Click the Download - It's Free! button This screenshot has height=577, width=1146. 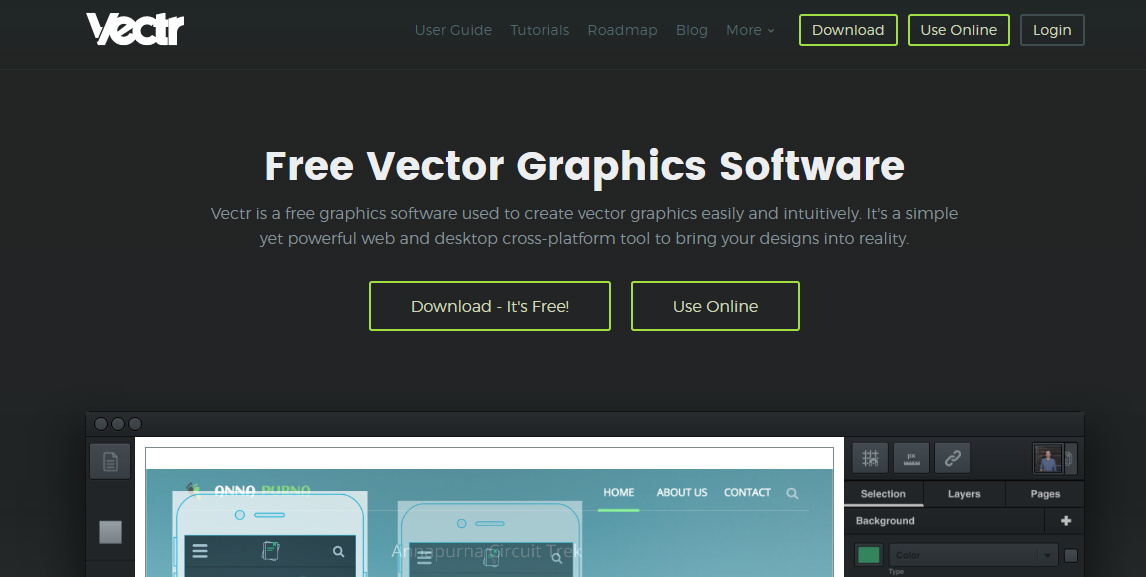[489, 306]
